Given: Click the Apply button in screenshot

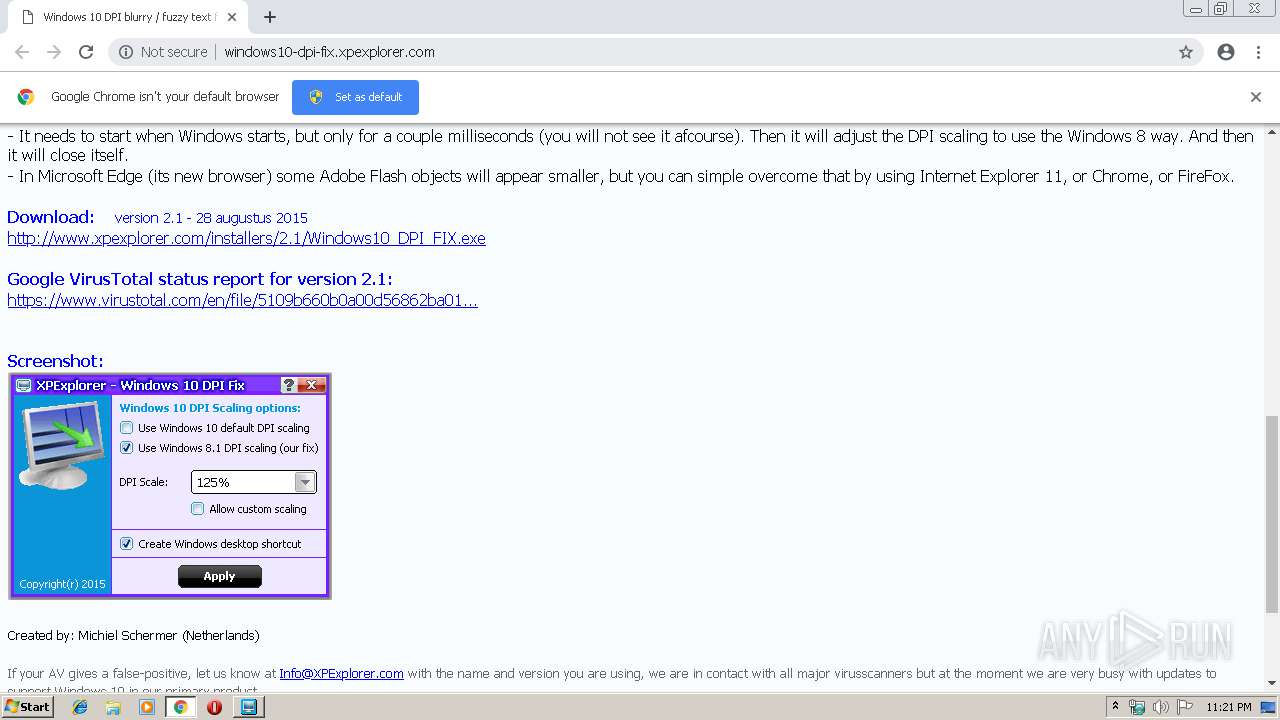Looking at the screenshot, I should 220,576.
